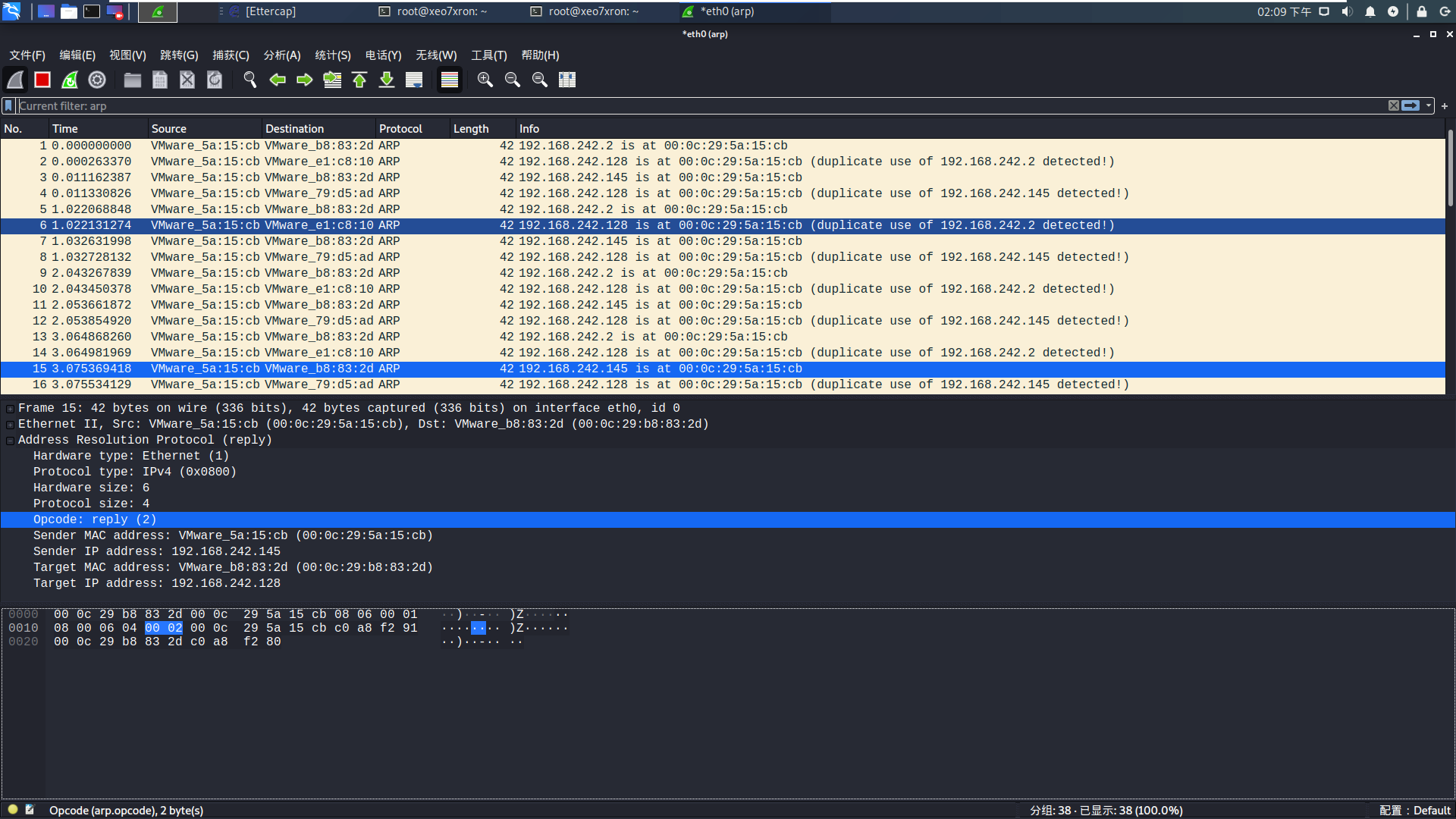Clear the display filter with X button
1456x819 pixels.
pyautogui.click(x=1394, y=105)
